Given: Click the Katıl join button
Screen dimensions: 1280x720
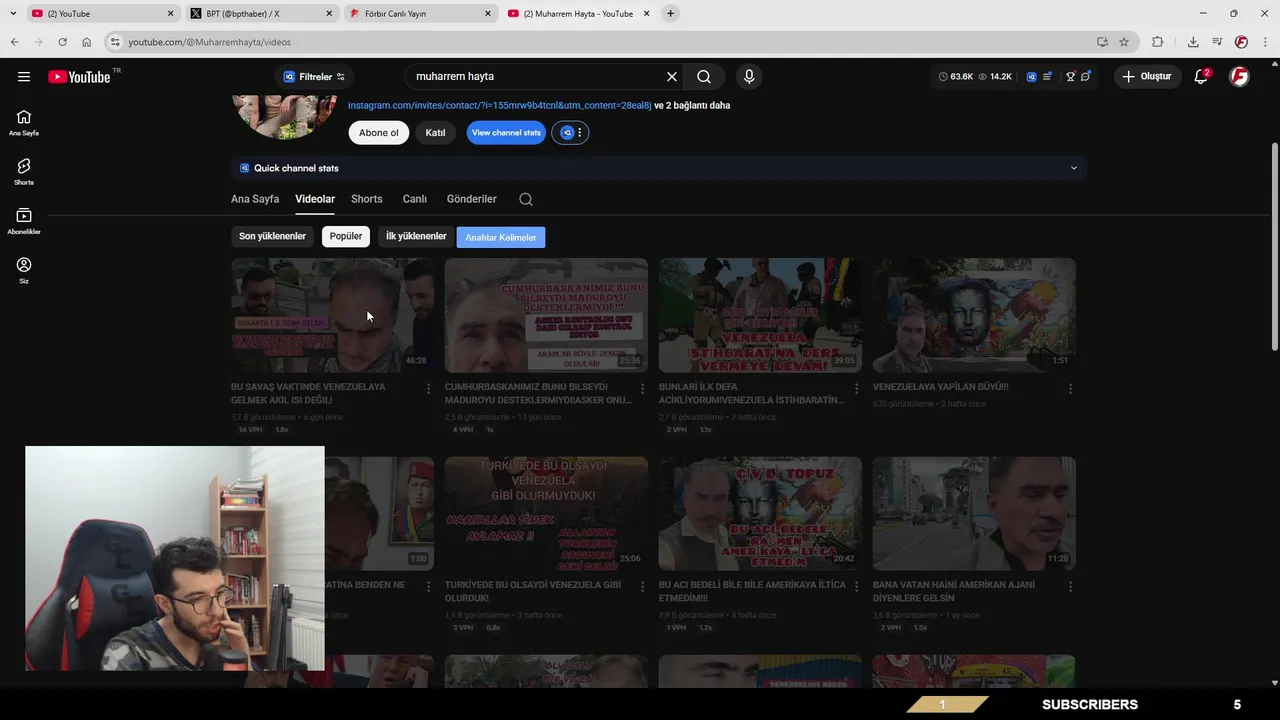Looking at the screenshot, I should click(x=436, y=133).
